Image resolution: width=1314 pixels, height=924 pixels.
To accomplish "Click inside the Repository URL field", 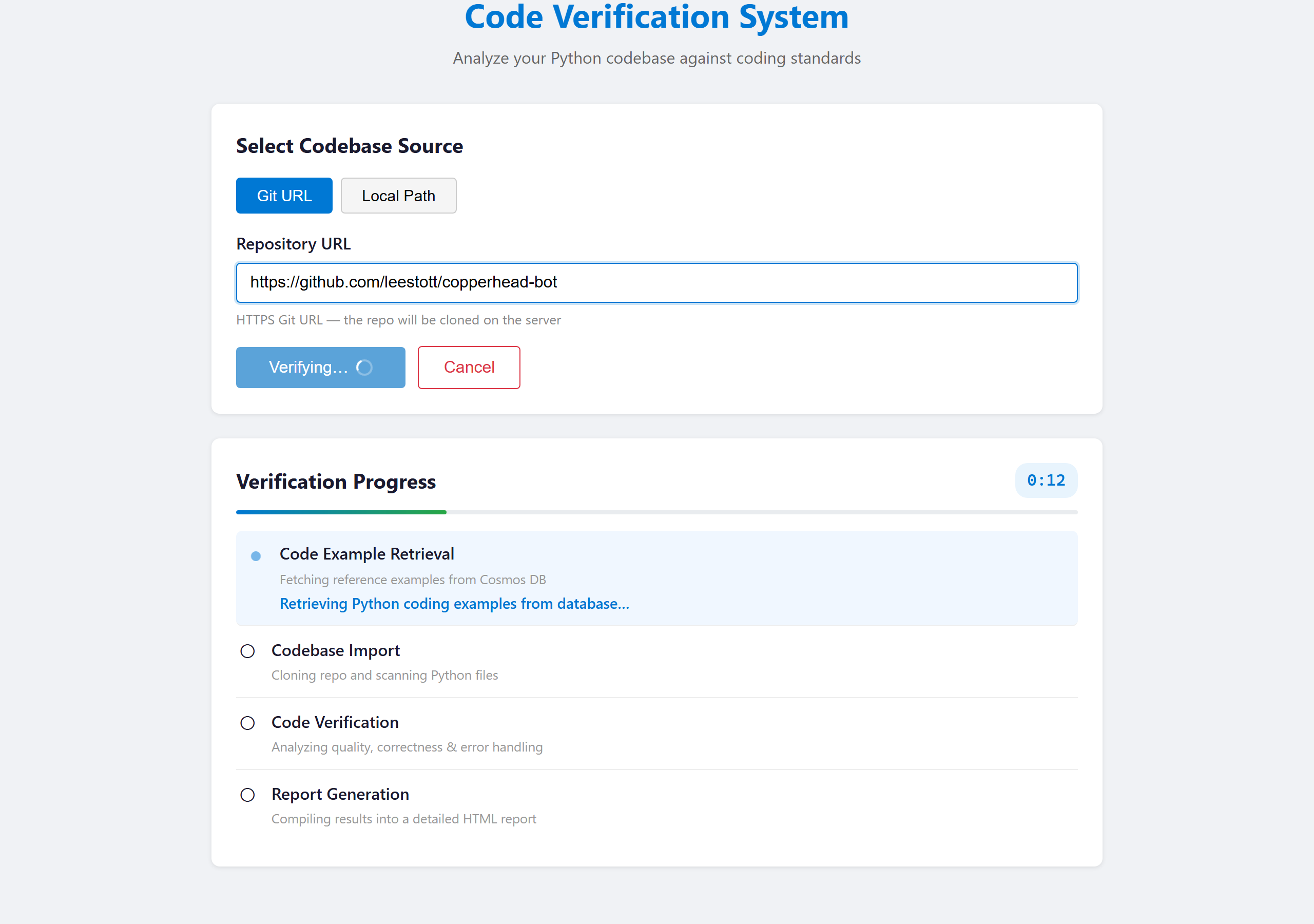I will (x=656, y=282).
